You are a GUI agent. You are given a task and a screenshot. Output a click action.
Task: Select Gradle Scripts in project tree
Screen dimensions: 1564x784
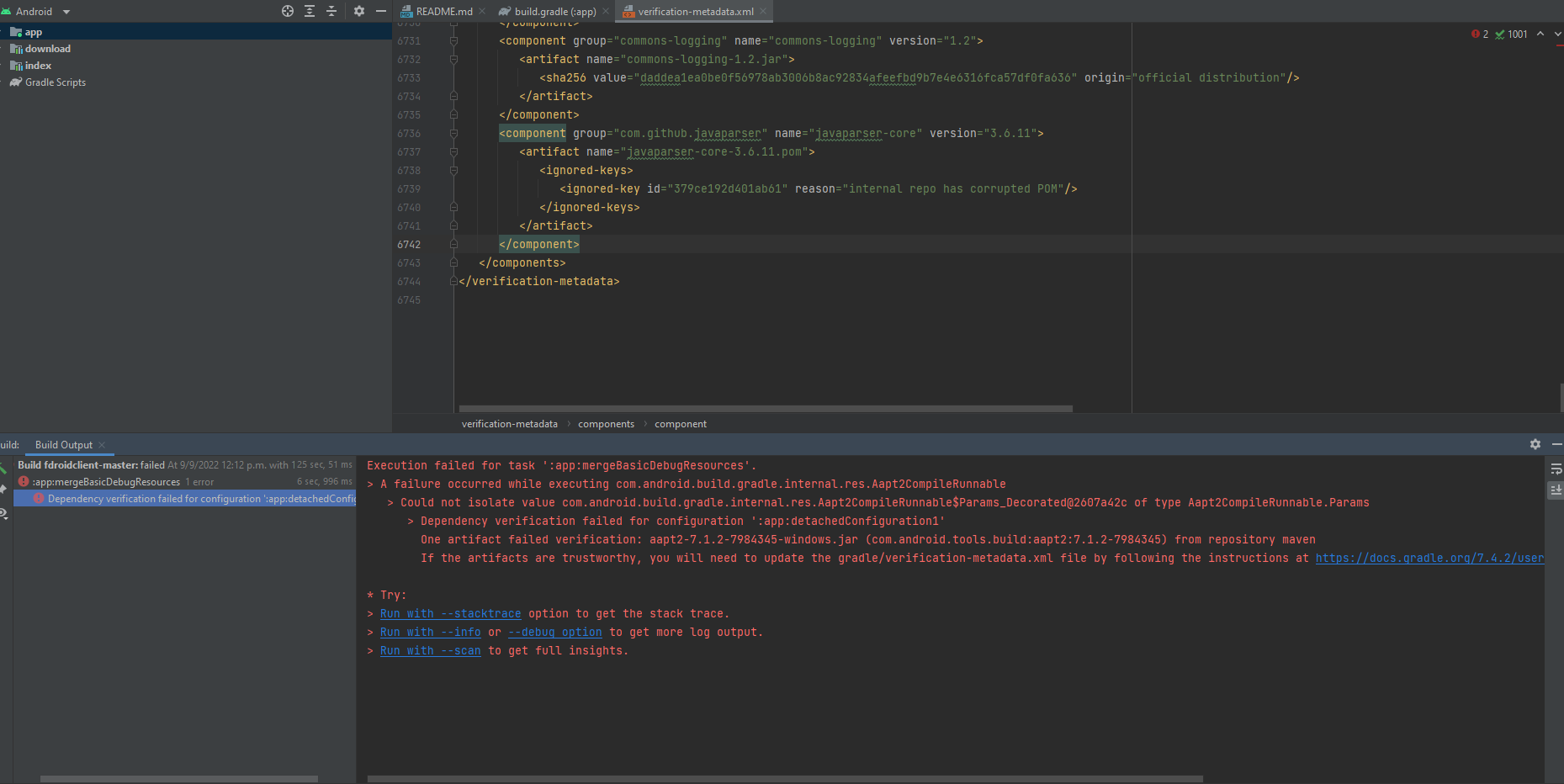coord(56,82)
